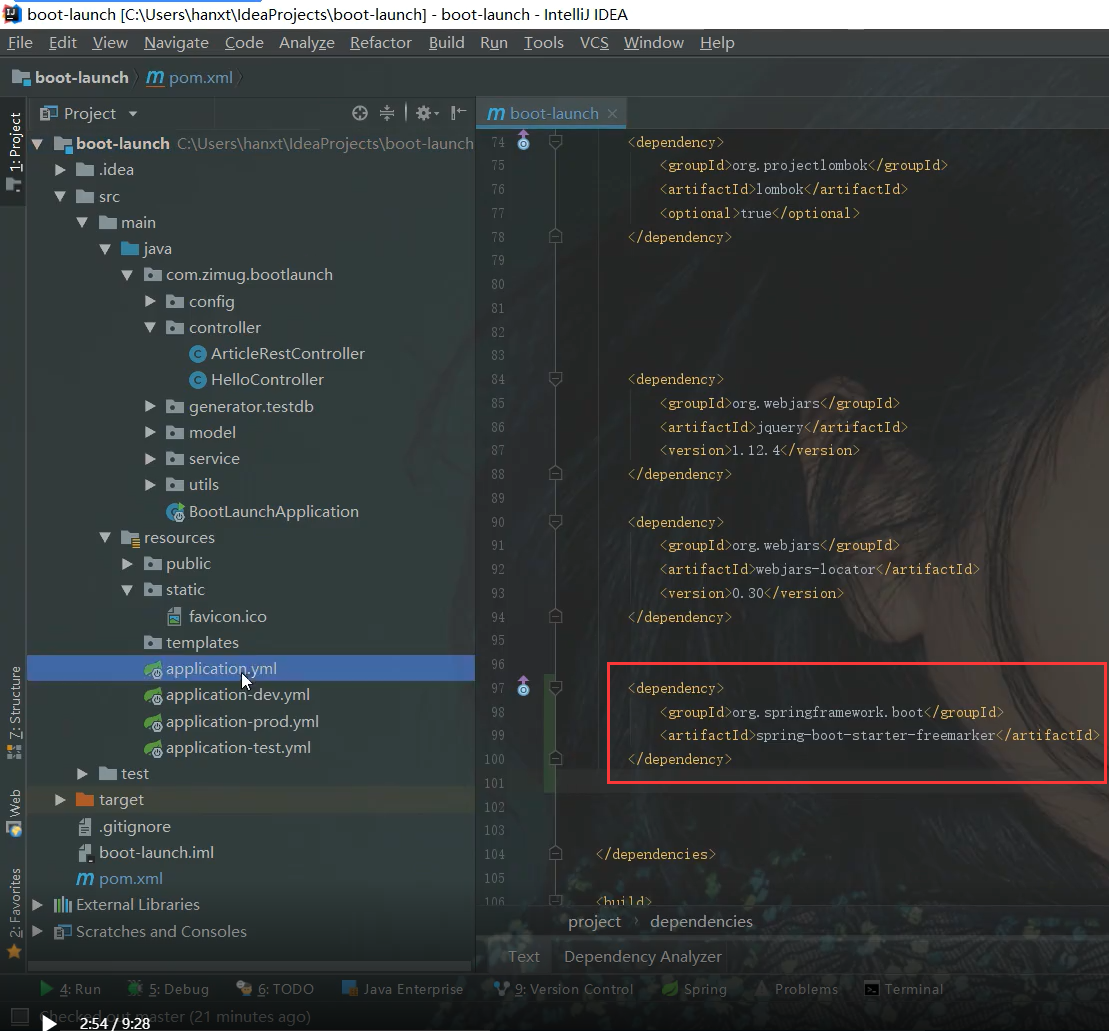Select the favicon.ico file
1109x1031 pixels.
click(x=227, y=617)
